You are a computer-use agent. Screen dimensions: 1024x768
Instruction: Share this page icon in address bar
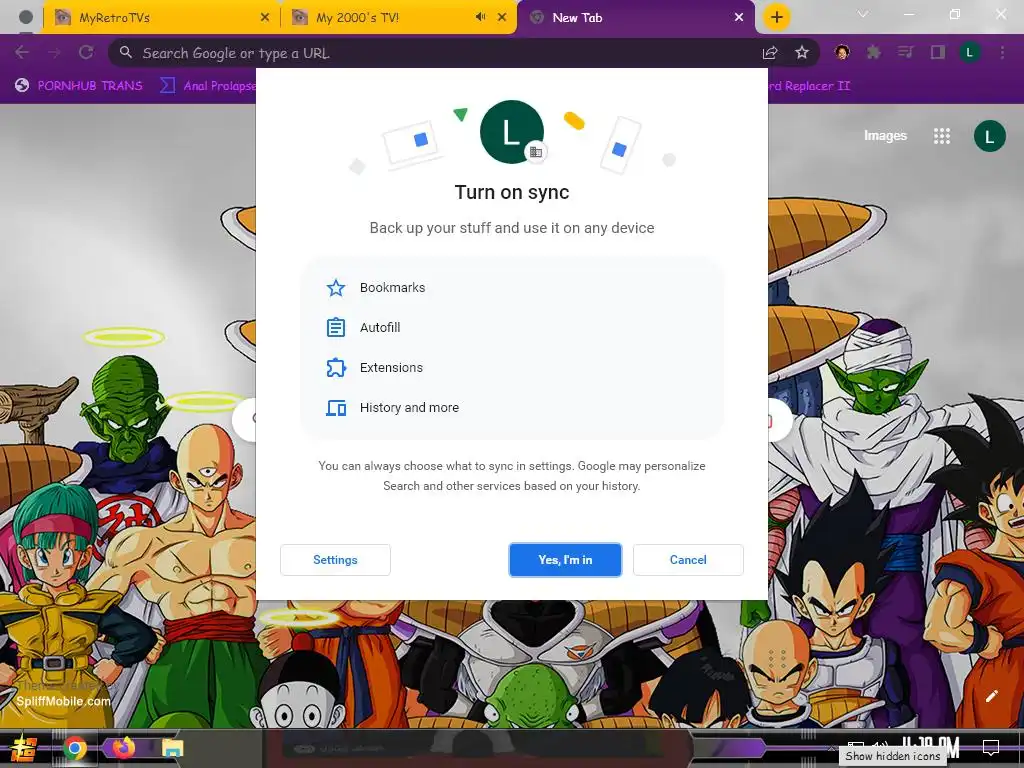(x=770, y=53)
